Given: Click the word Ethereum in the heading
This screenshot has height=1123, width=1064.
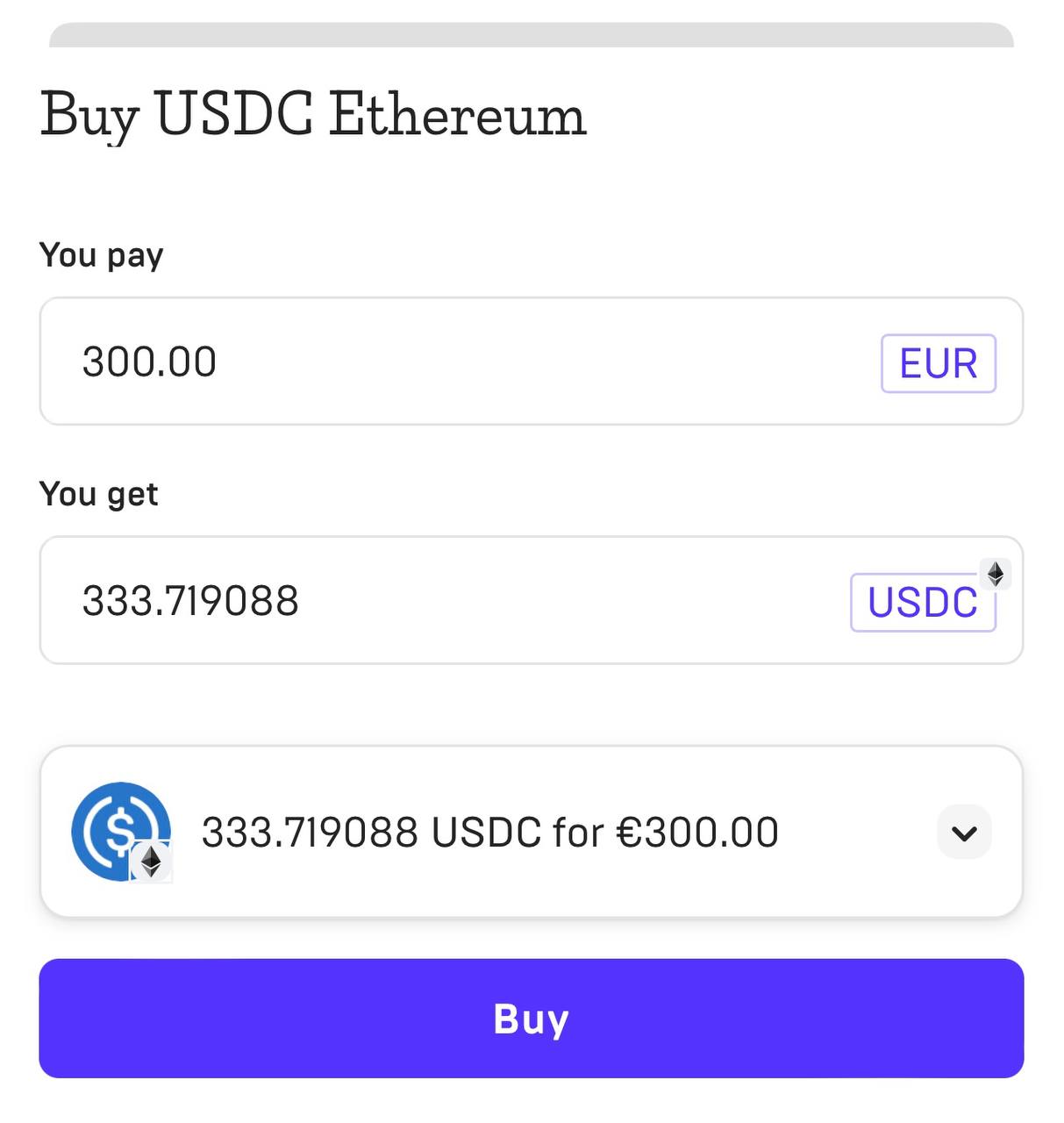Looking at the screenshot, I should 458,113.
